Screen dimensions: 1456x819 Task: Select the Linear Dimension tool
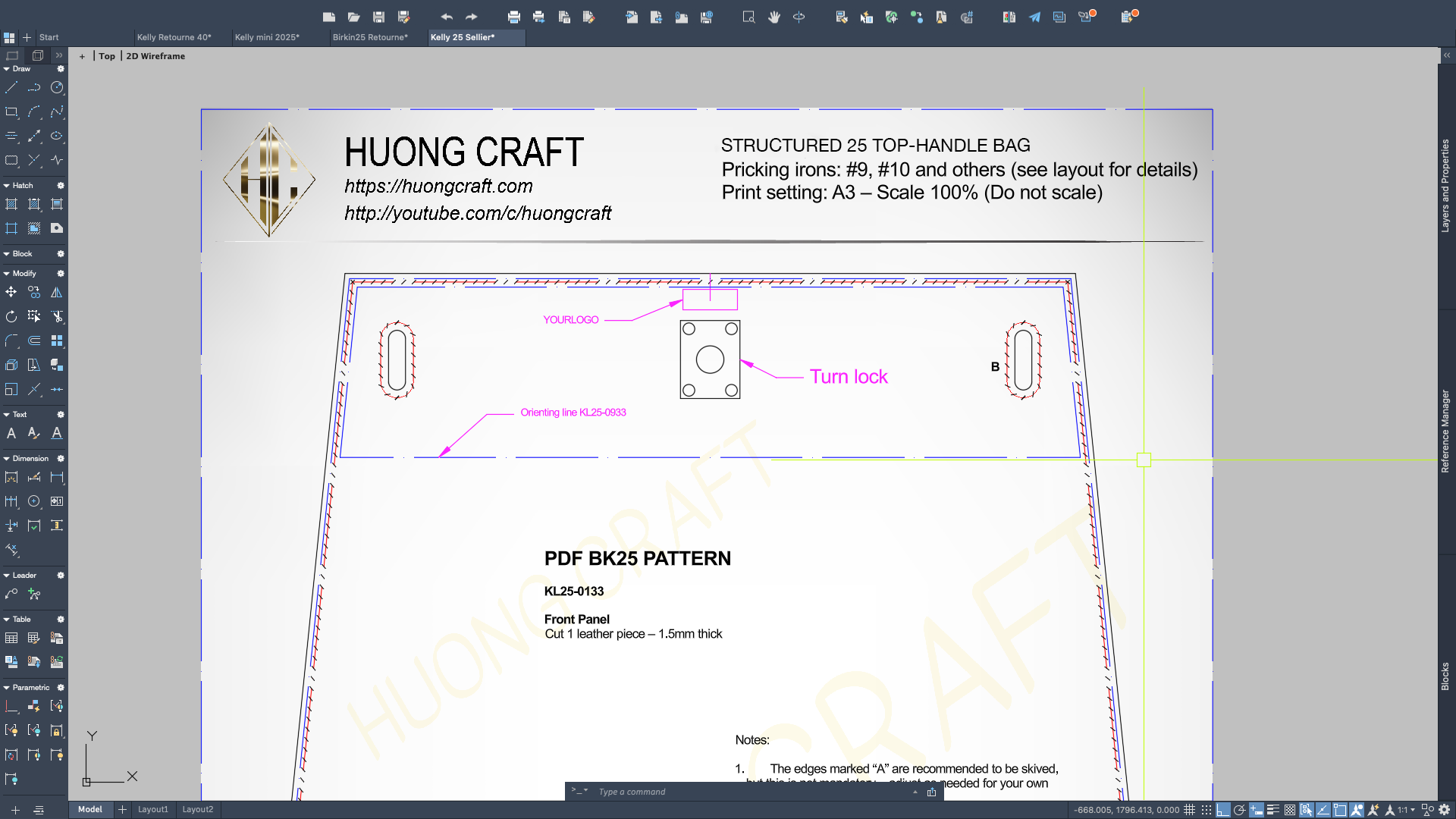click(57, 477)
